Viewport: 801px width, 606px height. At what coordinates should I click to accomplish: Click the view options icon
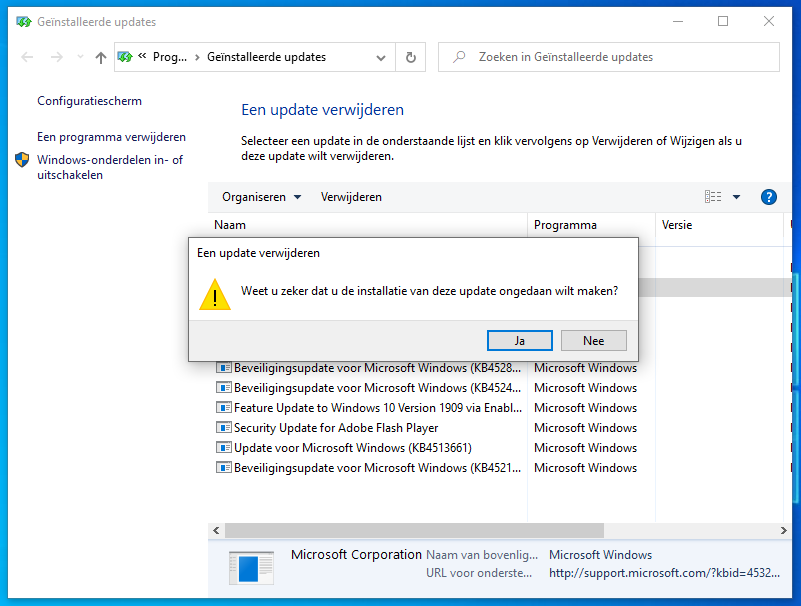(x=713, y=197)
